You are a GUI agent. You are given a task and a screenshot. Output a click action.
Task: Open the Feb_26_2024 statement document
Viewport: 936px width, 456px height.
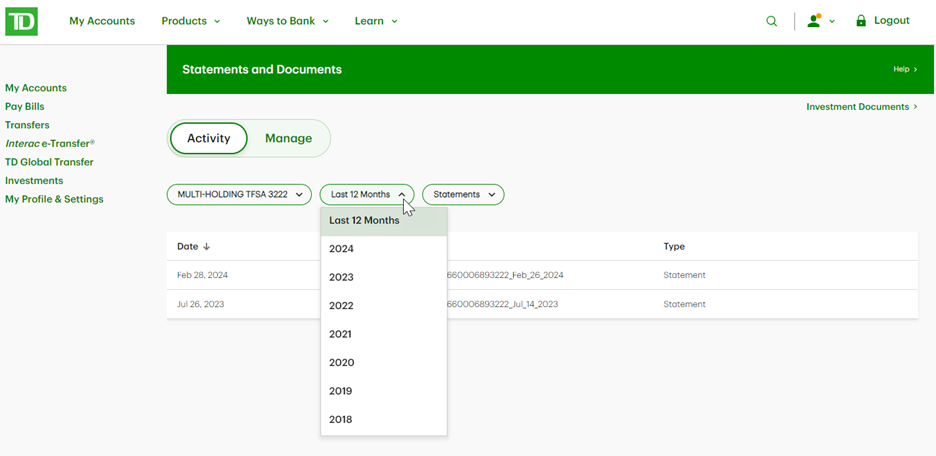click(x=505, y=275)
